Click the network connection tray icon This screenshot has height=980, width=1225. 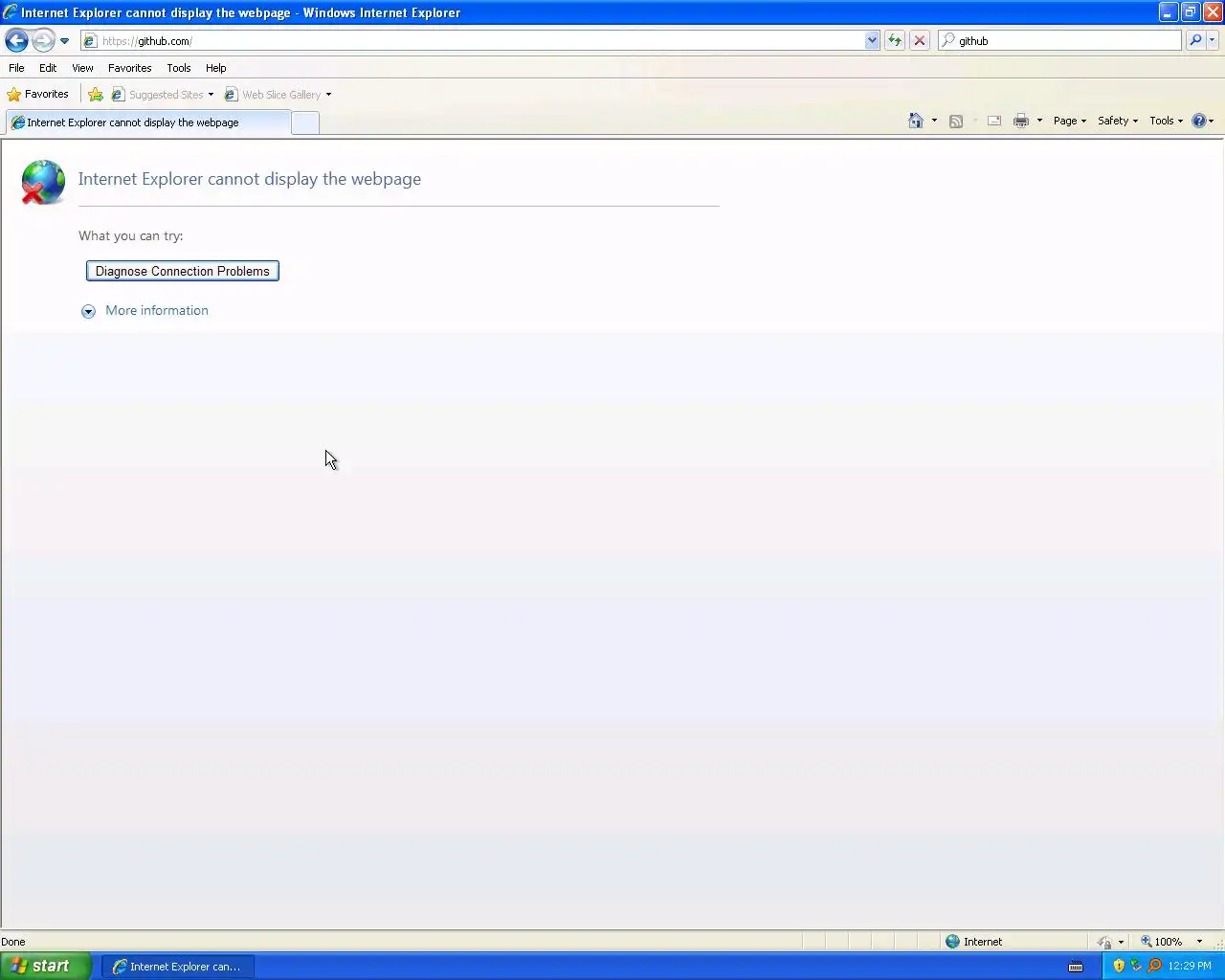(1136, 966)
